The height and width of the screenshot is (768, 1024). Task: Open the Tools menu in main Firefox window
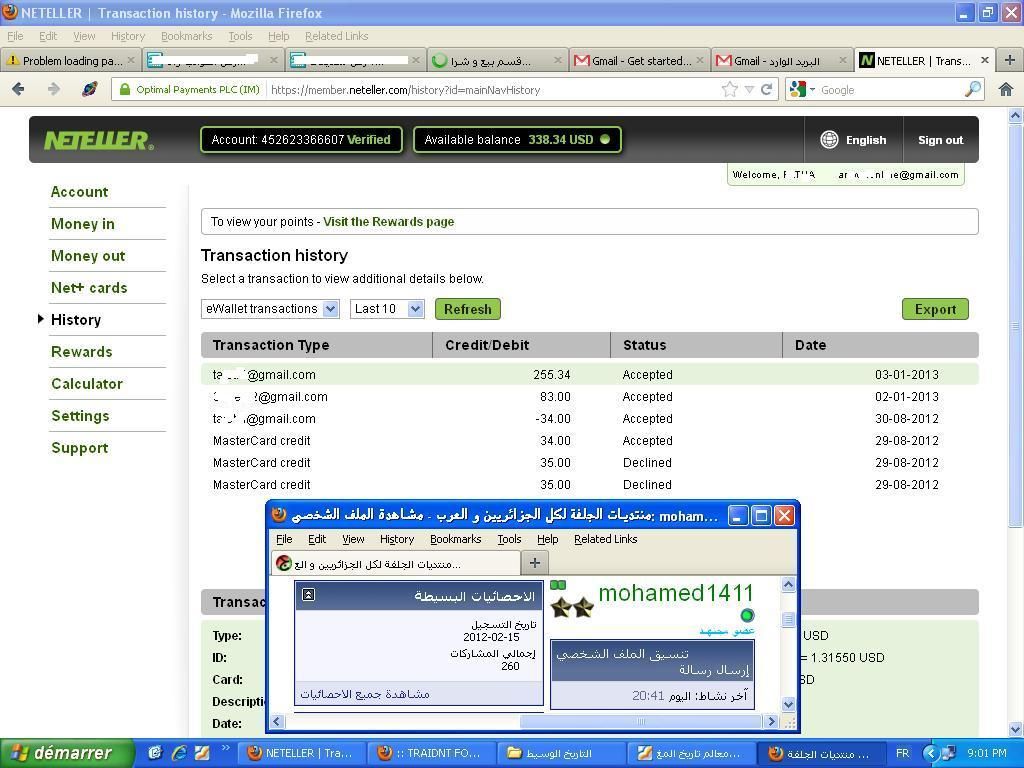[240, 36]
